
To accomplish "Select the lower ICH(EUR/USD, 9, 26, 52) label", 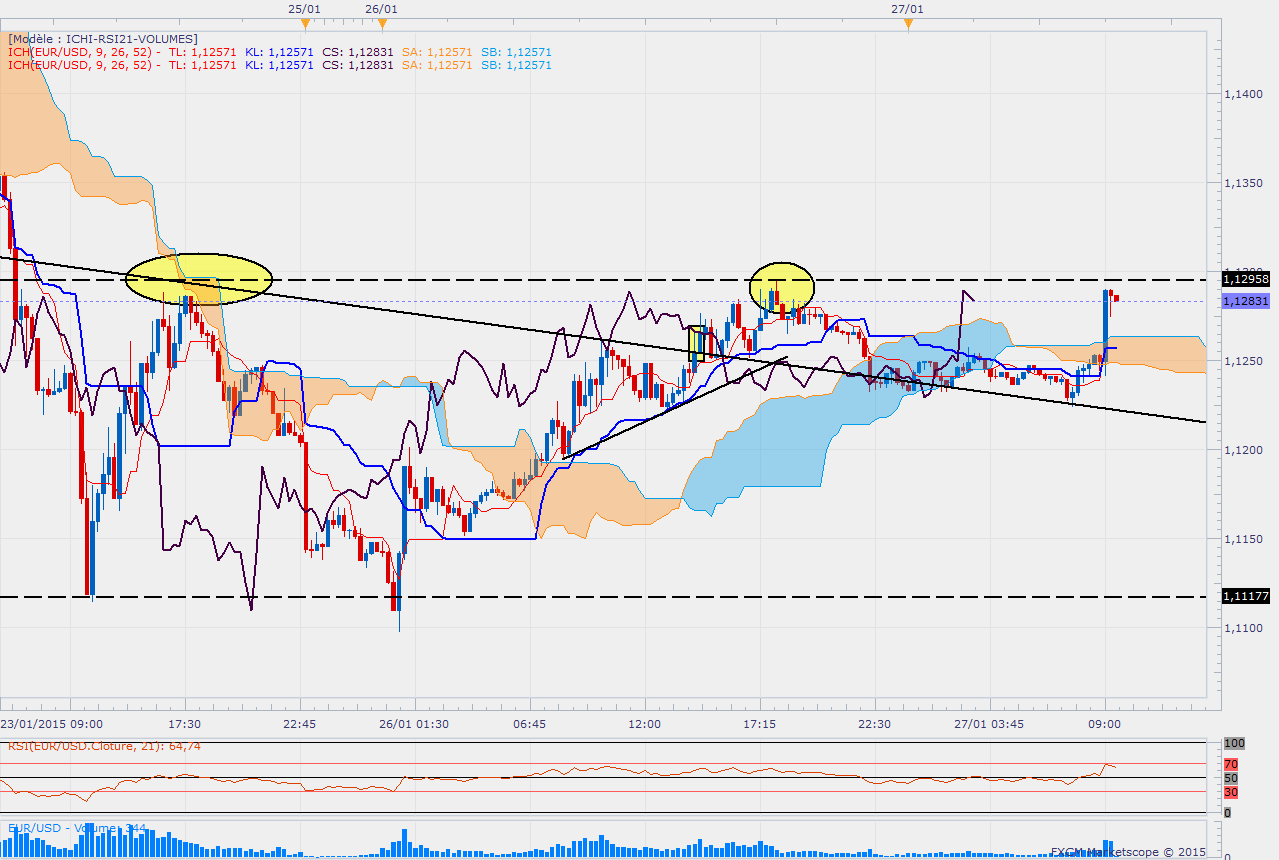I will pos(80,65).
